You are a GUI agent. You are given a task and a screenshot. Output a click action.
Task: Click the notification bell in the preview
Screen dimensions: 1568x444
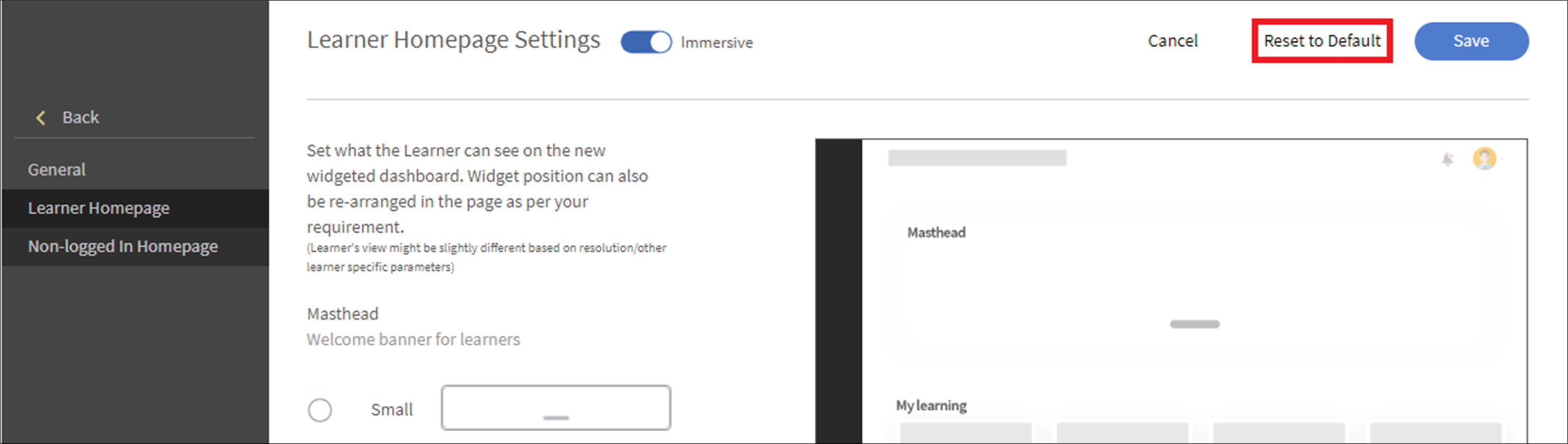1447,159
